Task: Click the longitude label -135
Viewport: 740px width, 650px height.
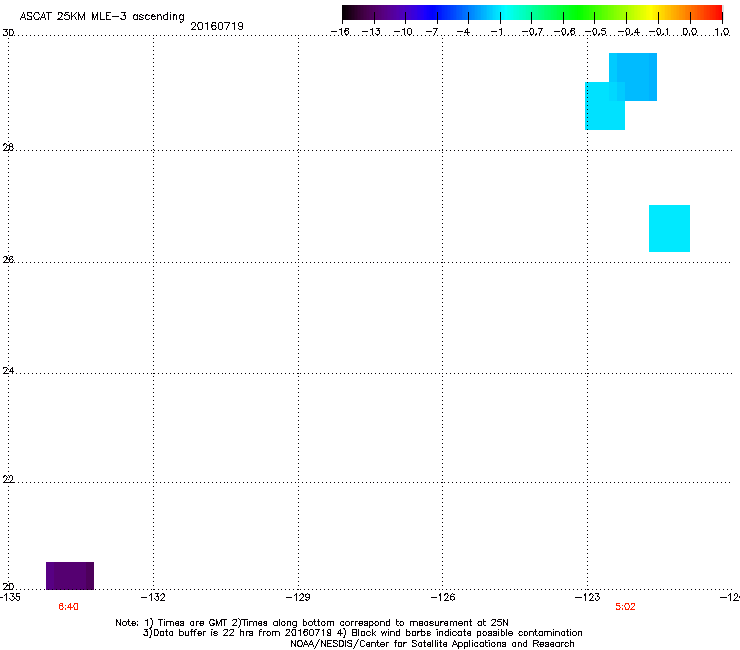Action: coord(9,597)
